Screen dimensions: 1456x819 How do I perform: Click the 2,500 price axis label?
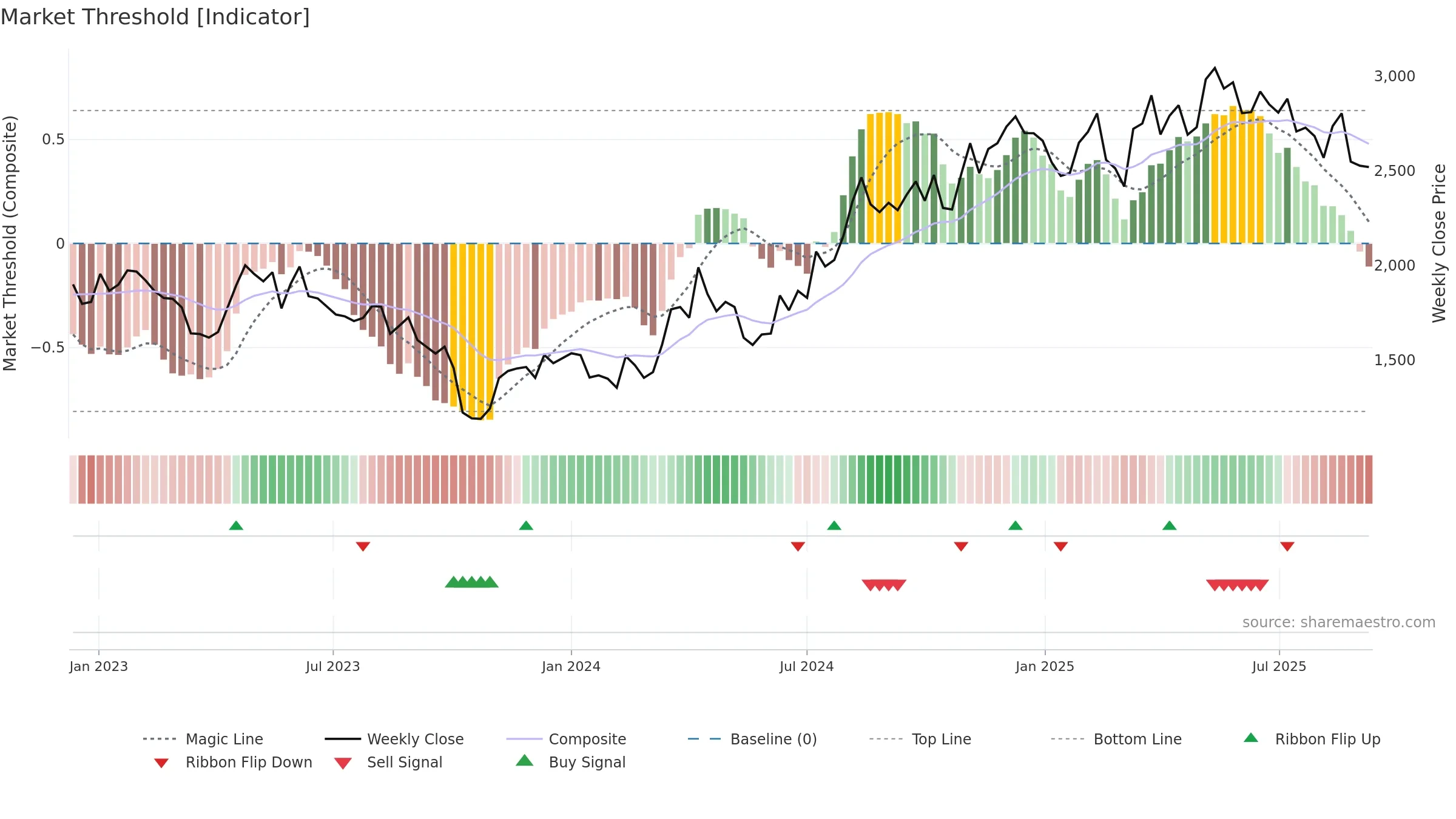[1394, 171]
